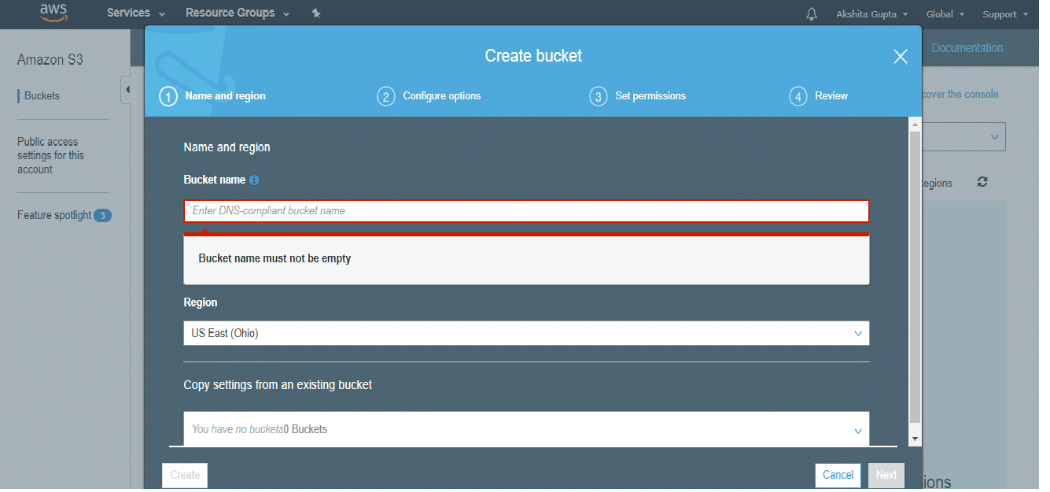
Task: Open the copy settings from existing bucket dropdown
Action: 526,429
